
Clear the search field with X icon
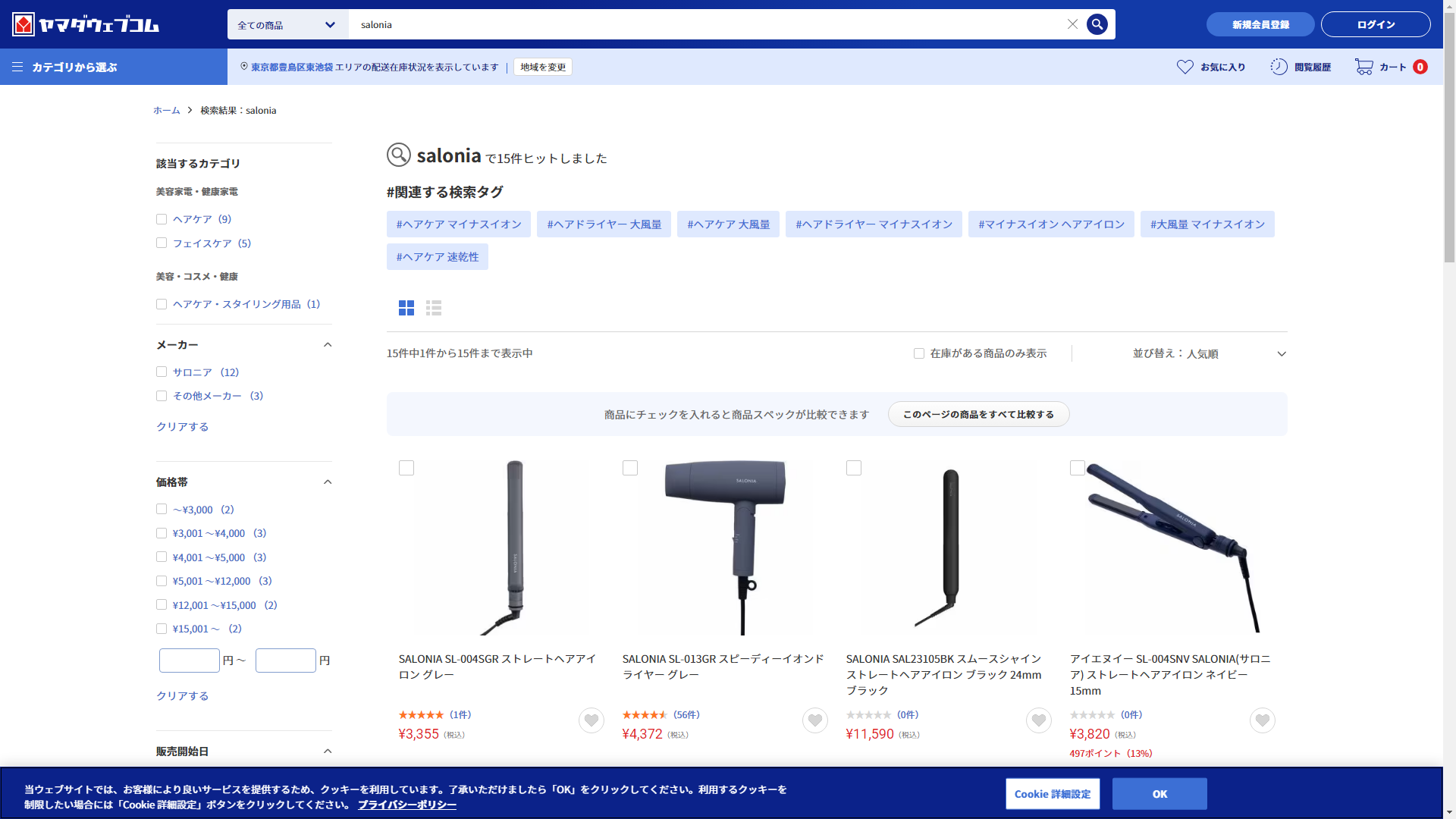coord(1072,24)
